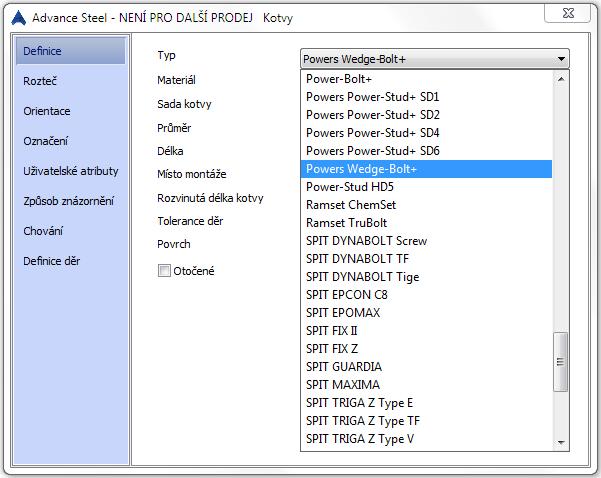This screenshot has height=478, width=601.
Task: Click the Advance Steel logo icon in title bar
Action: point(18,18)
